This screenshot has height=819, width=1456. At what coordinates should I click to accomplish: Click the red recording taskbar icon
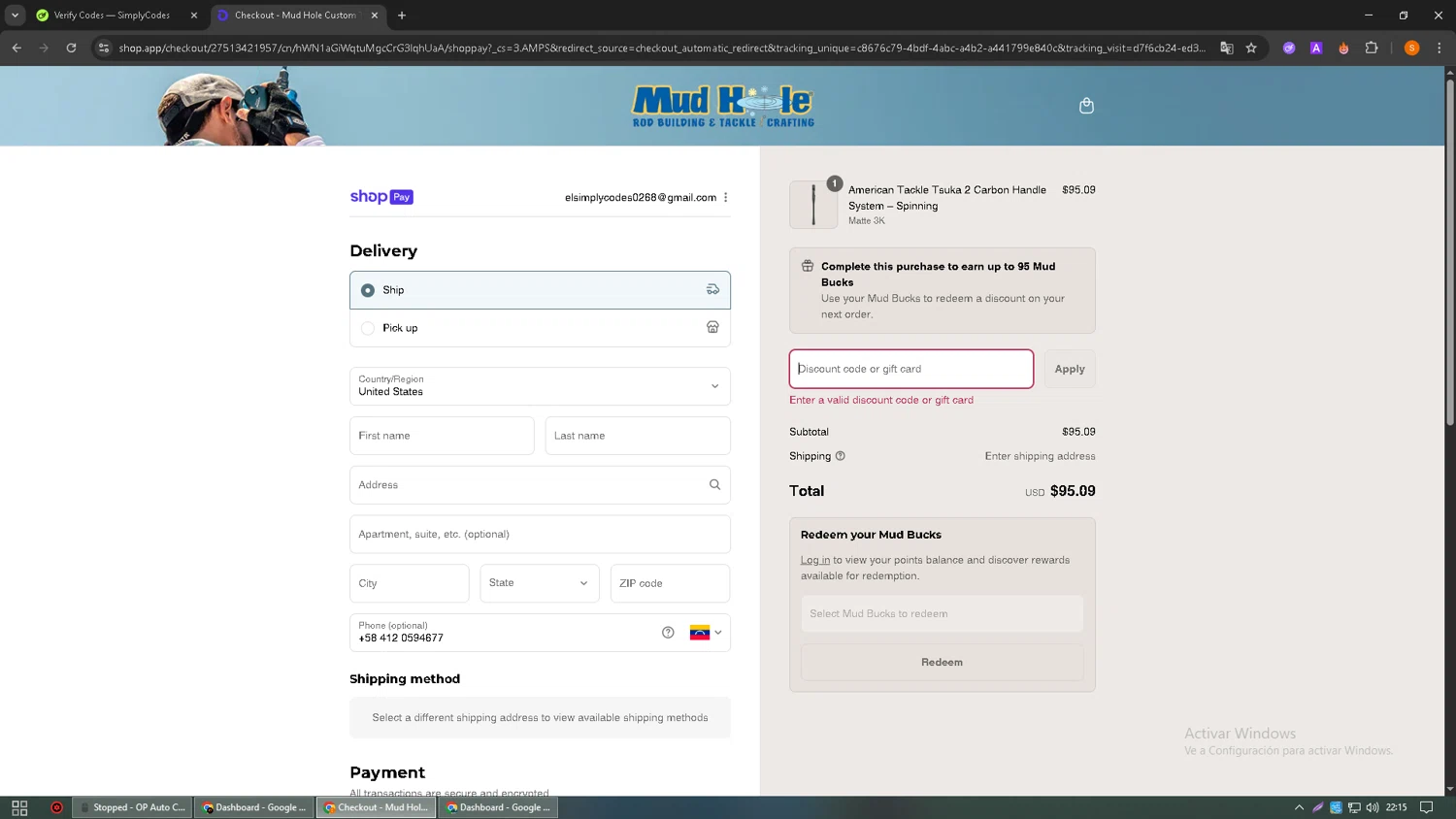click(56, 807)
